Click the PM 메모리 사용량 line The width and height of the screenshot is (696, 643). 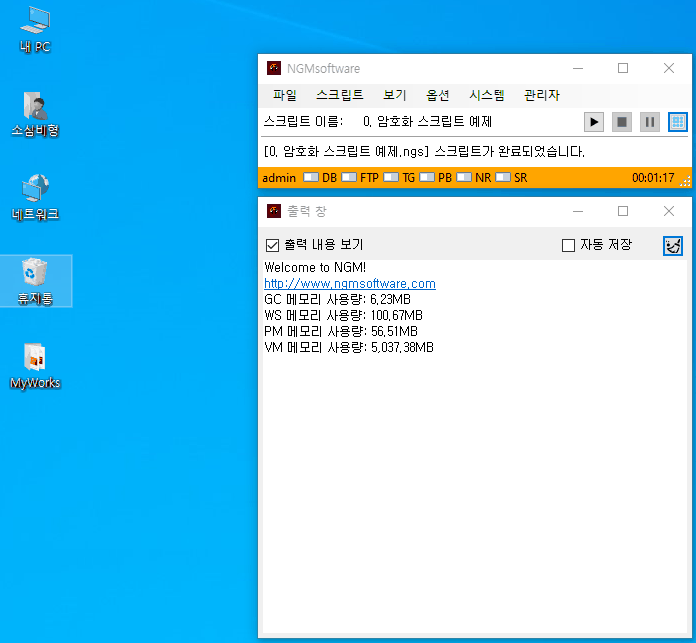click(341, 331)
